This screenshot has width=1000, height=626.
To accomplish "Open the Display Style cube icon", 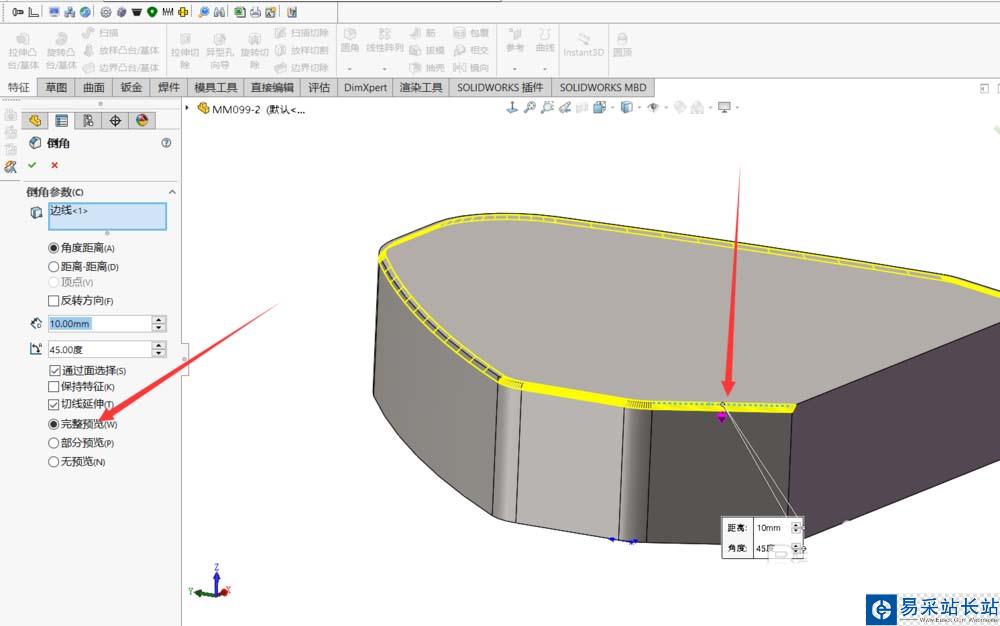I will tap(626, 108).
